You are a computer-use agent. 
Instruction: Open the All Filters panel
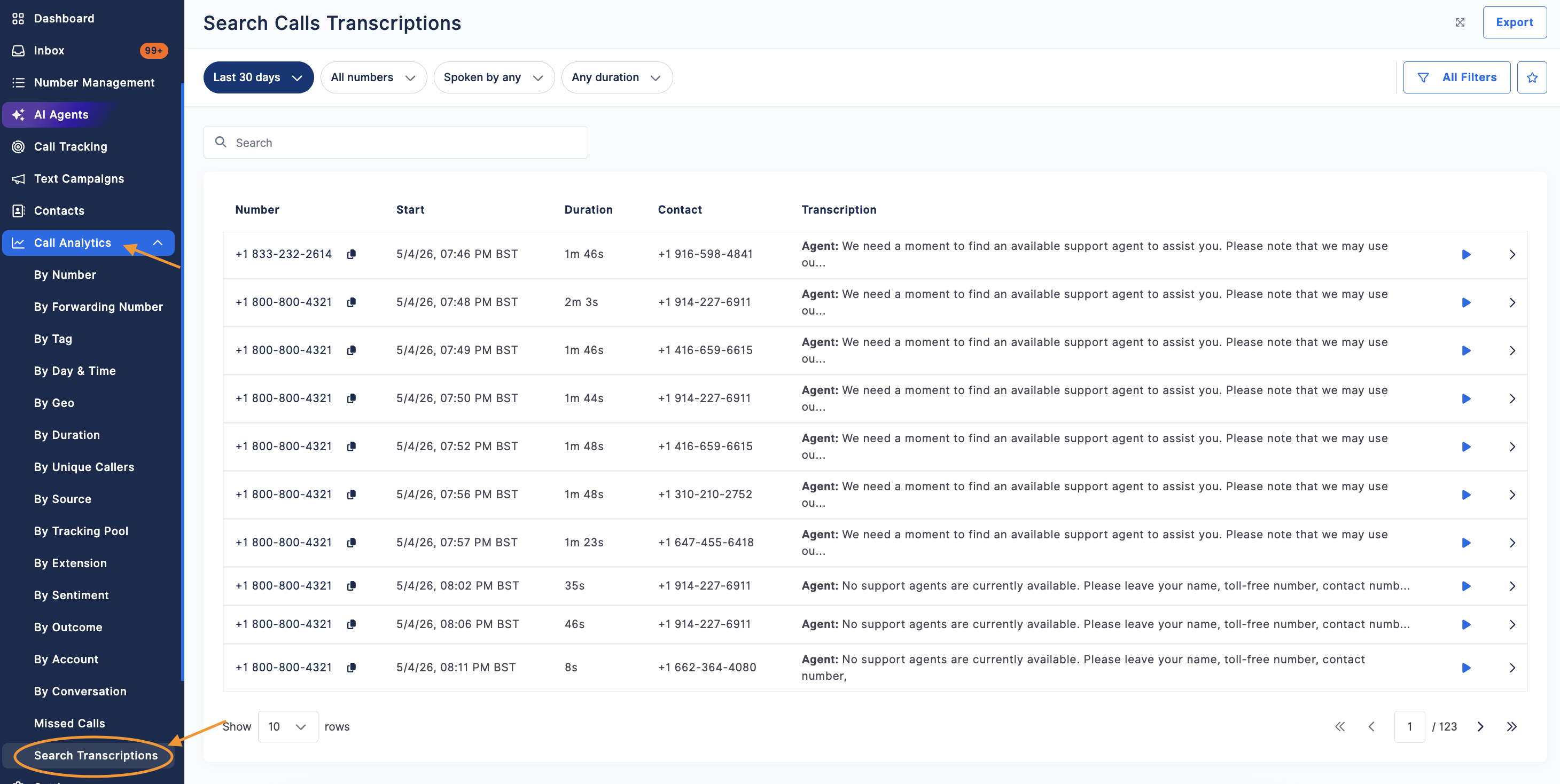coord(1456,77)
